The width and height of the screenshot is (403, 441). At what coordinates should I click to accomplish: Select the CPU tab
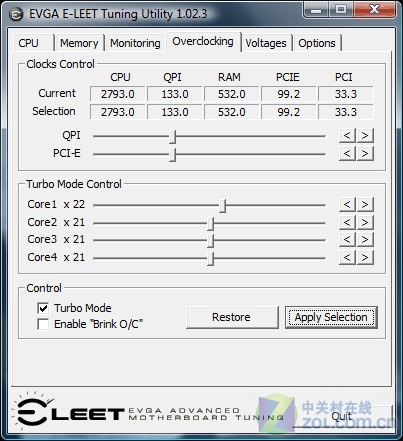pyautogui.click(x=29, y=43)
